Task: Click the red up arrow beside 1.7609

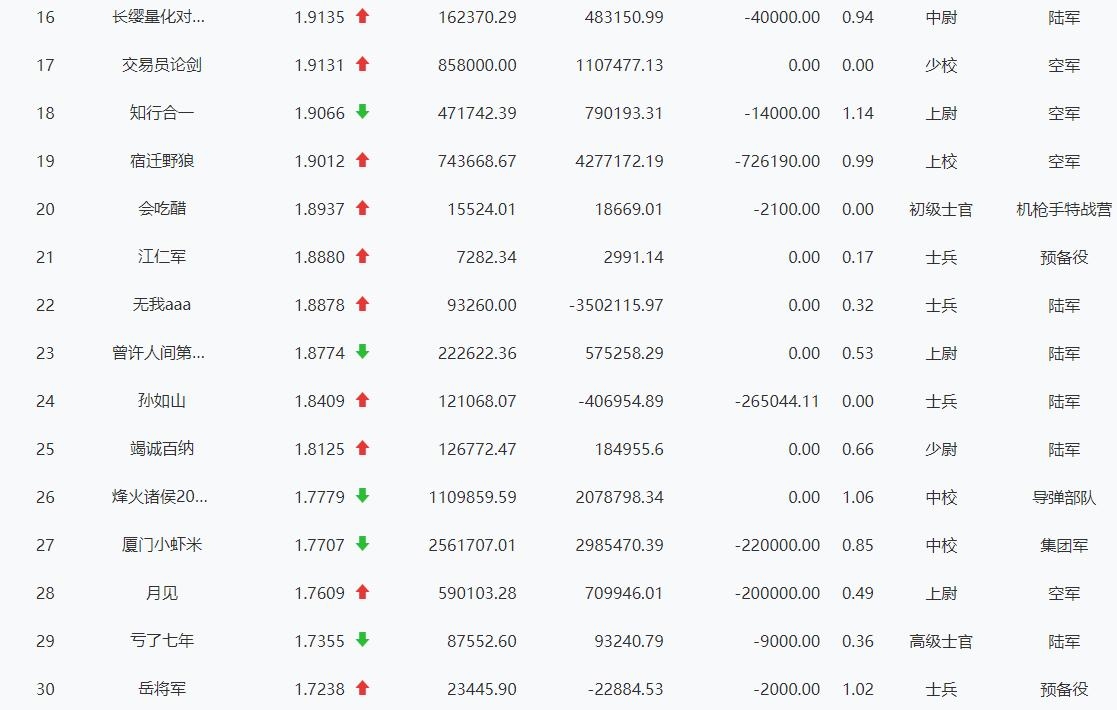Action: 362,592
